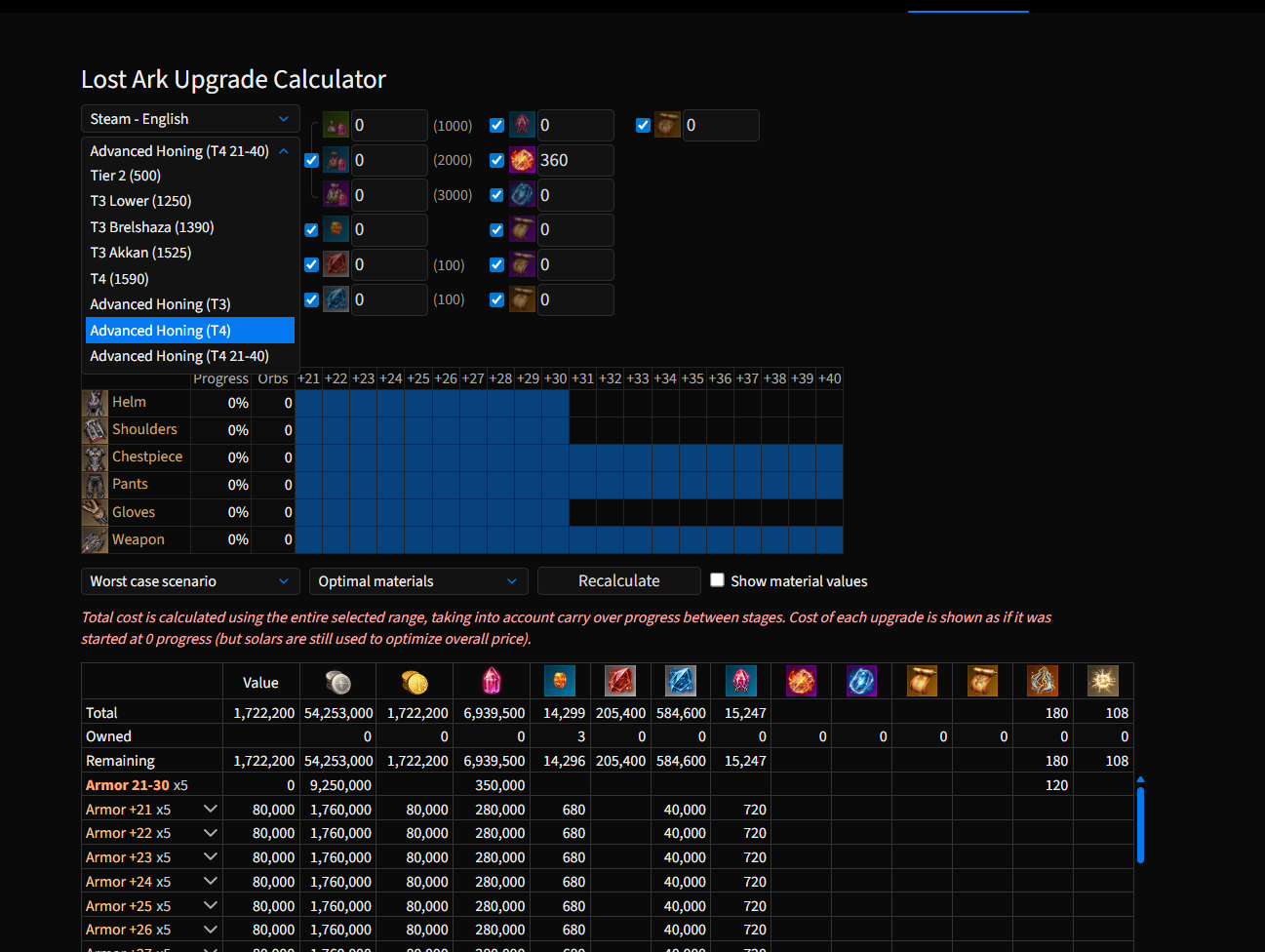Image resolution: width=1265 pixels, height=952 pixels.
Task: Click the Weapon gear icon
Action: pyautogui.click(x=95, y=539)
